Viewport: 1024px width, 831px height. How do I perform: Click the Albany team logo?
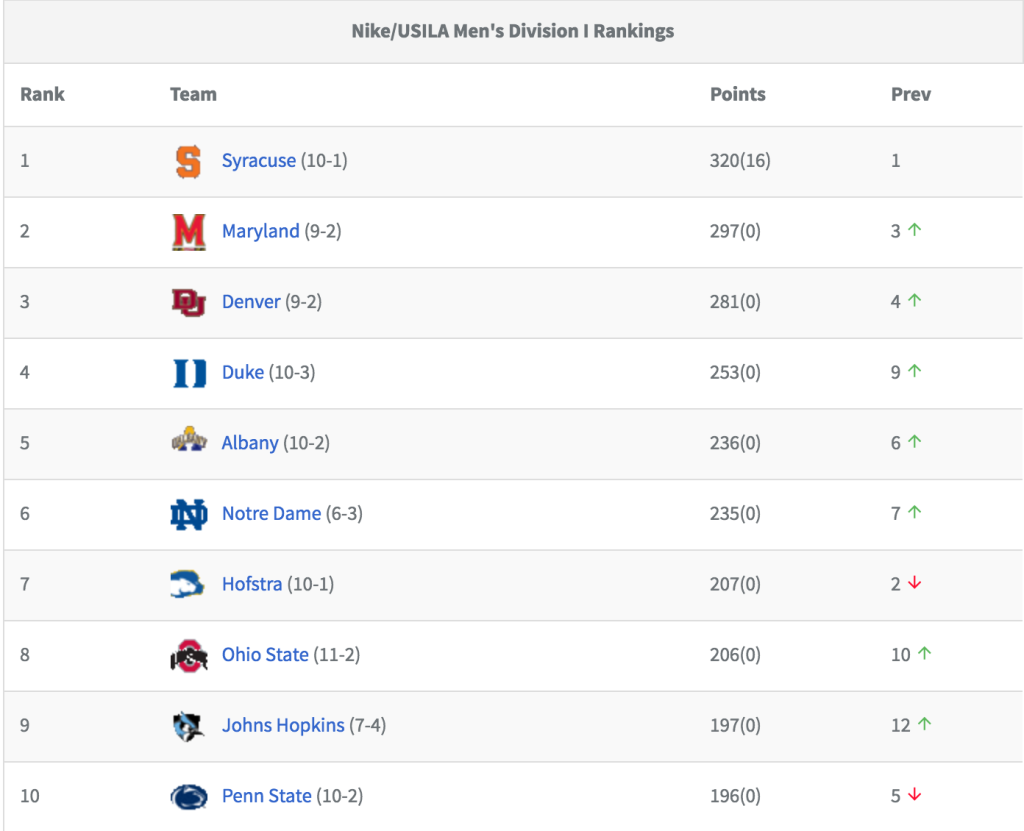[189, 438]
